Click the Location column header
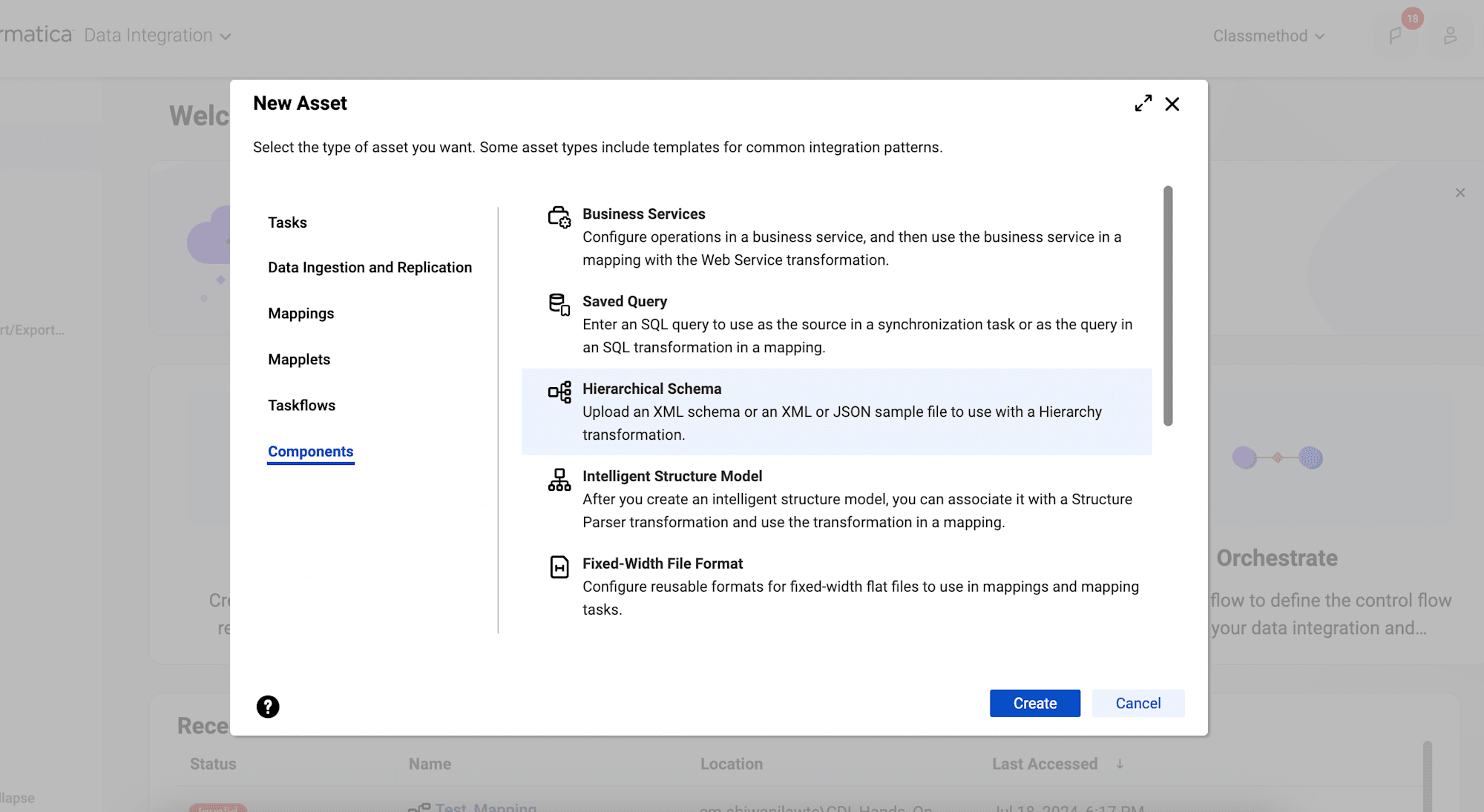Screen dimensions: 1484x812 point(732,764)
